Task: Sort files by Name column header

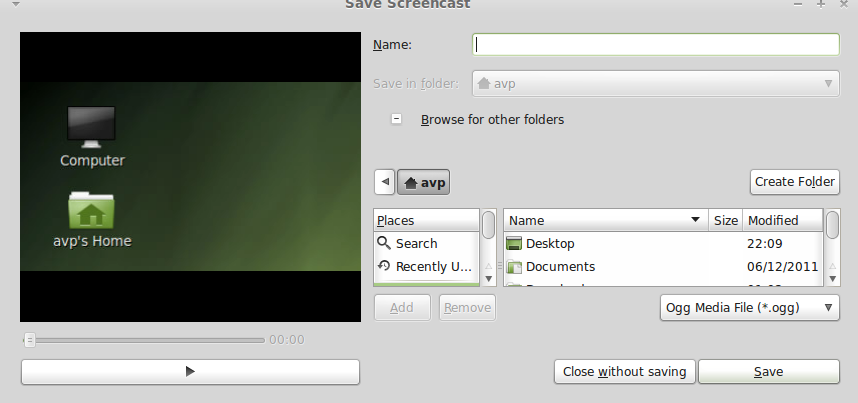Action: coord(606,220)
